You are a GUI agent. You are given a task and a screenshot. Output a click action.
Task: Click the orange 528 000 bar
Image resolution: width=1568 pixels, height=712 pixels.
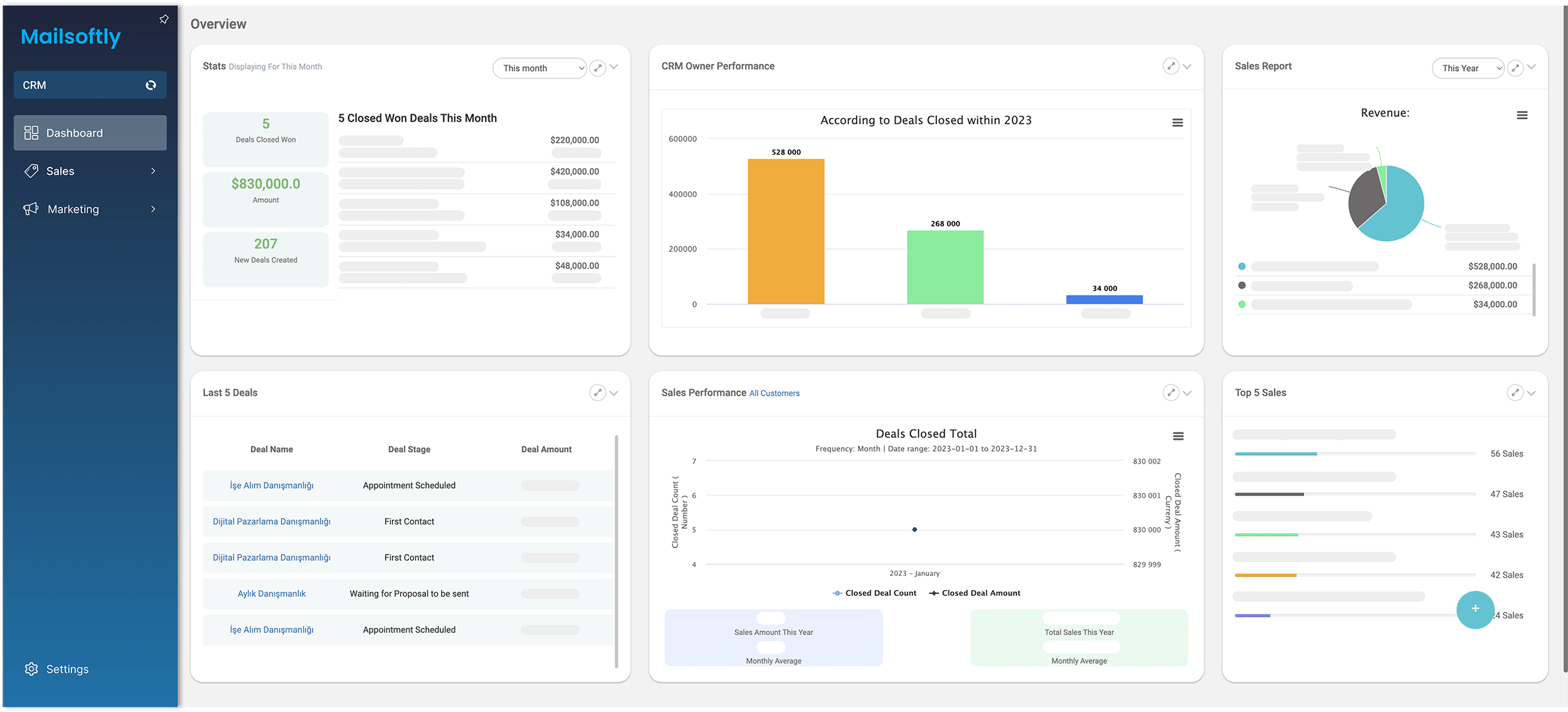tap(785, 231)
